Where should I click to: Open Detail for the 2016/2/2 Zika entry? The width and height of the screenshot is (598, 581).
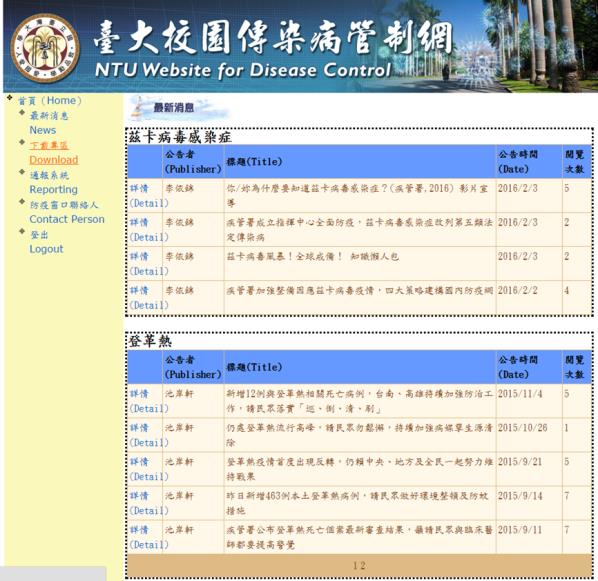(x=148, y=298)
